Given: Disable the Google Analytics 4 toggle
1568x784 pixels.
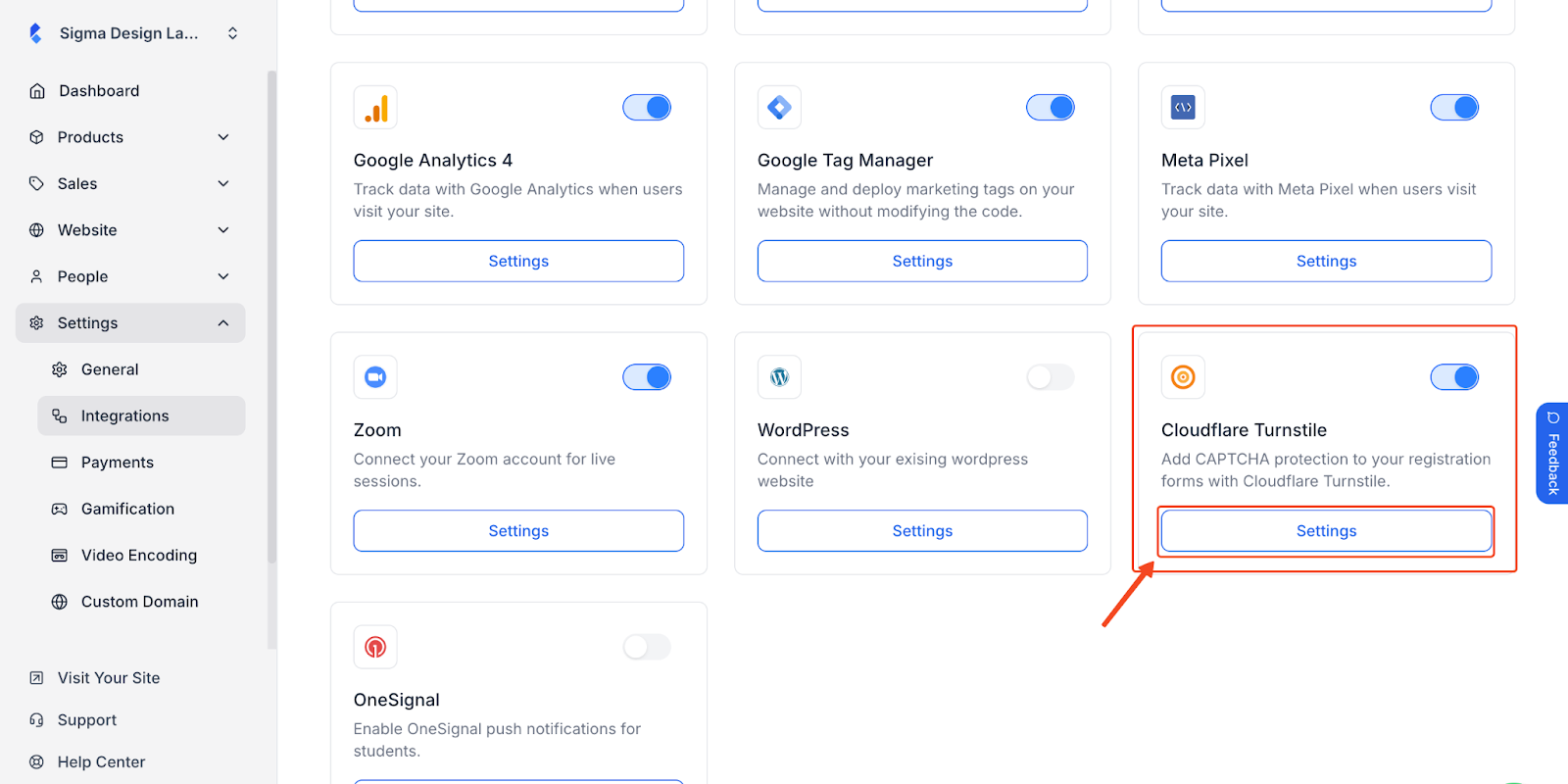Looking at the screenshot, I should [x=647, y=108].
